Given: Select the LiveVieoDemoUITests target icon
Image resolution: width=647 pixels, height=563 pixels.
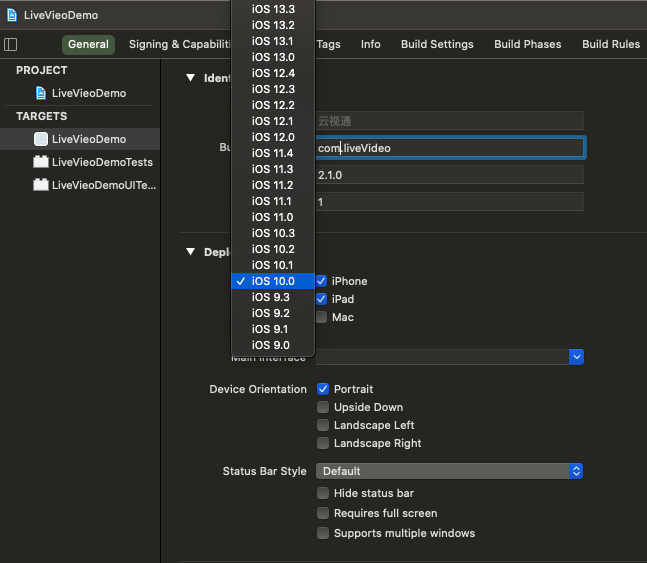Looking at the screenshot, I should tap(41, 185).
